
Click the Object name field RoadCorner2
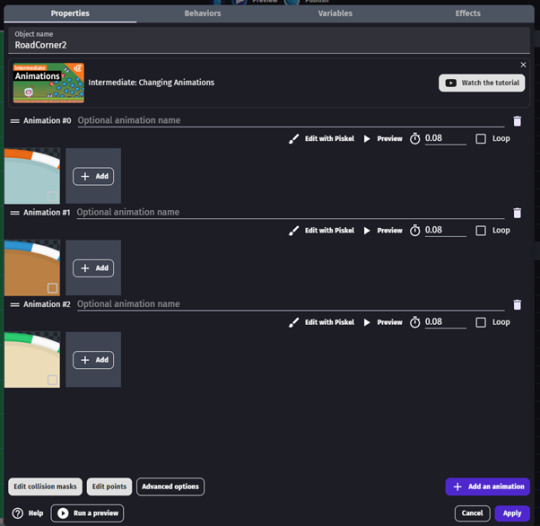tap(269, 41)
